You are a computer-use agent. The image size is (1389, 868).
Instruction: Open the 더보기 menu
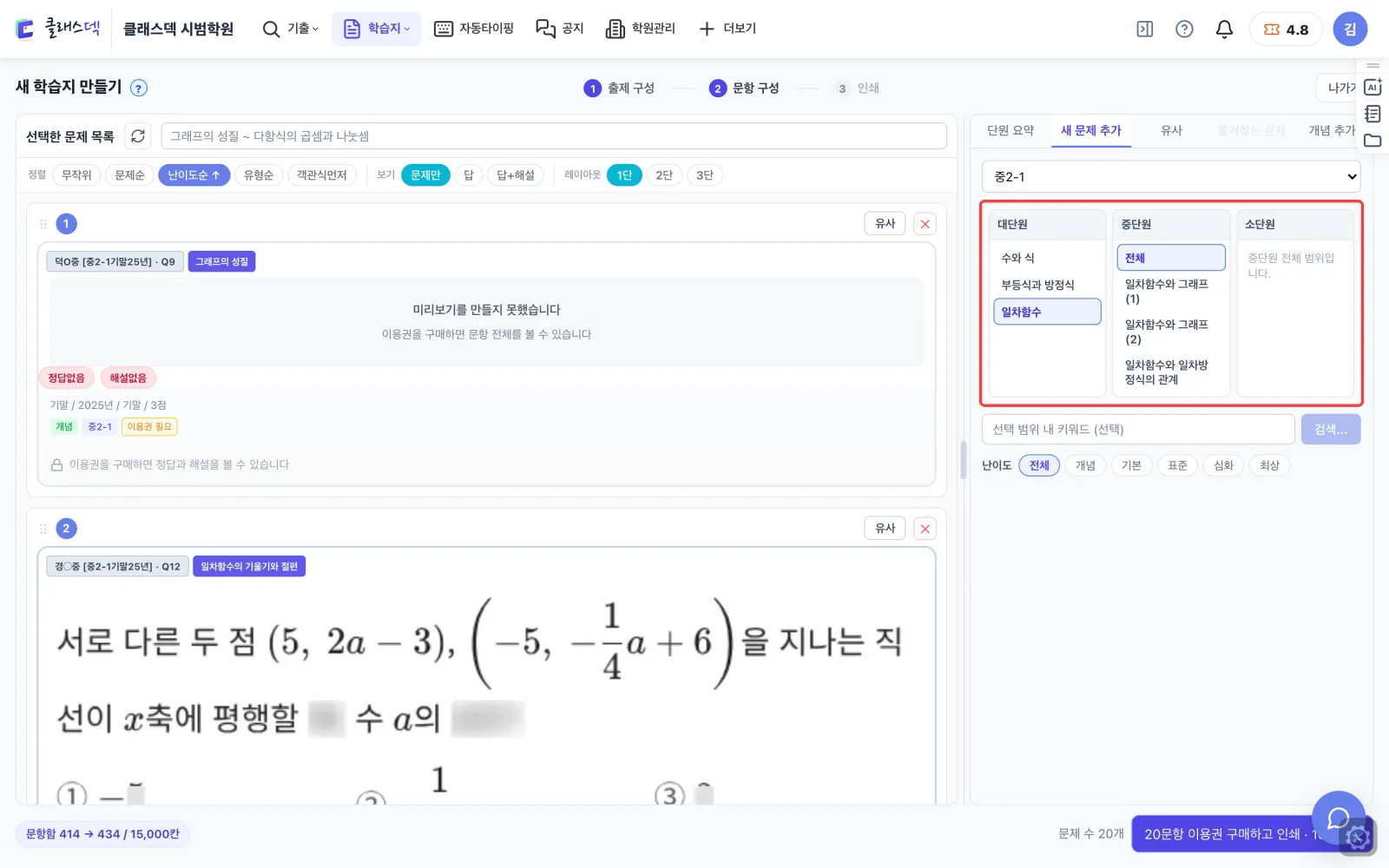coord(727,30)
